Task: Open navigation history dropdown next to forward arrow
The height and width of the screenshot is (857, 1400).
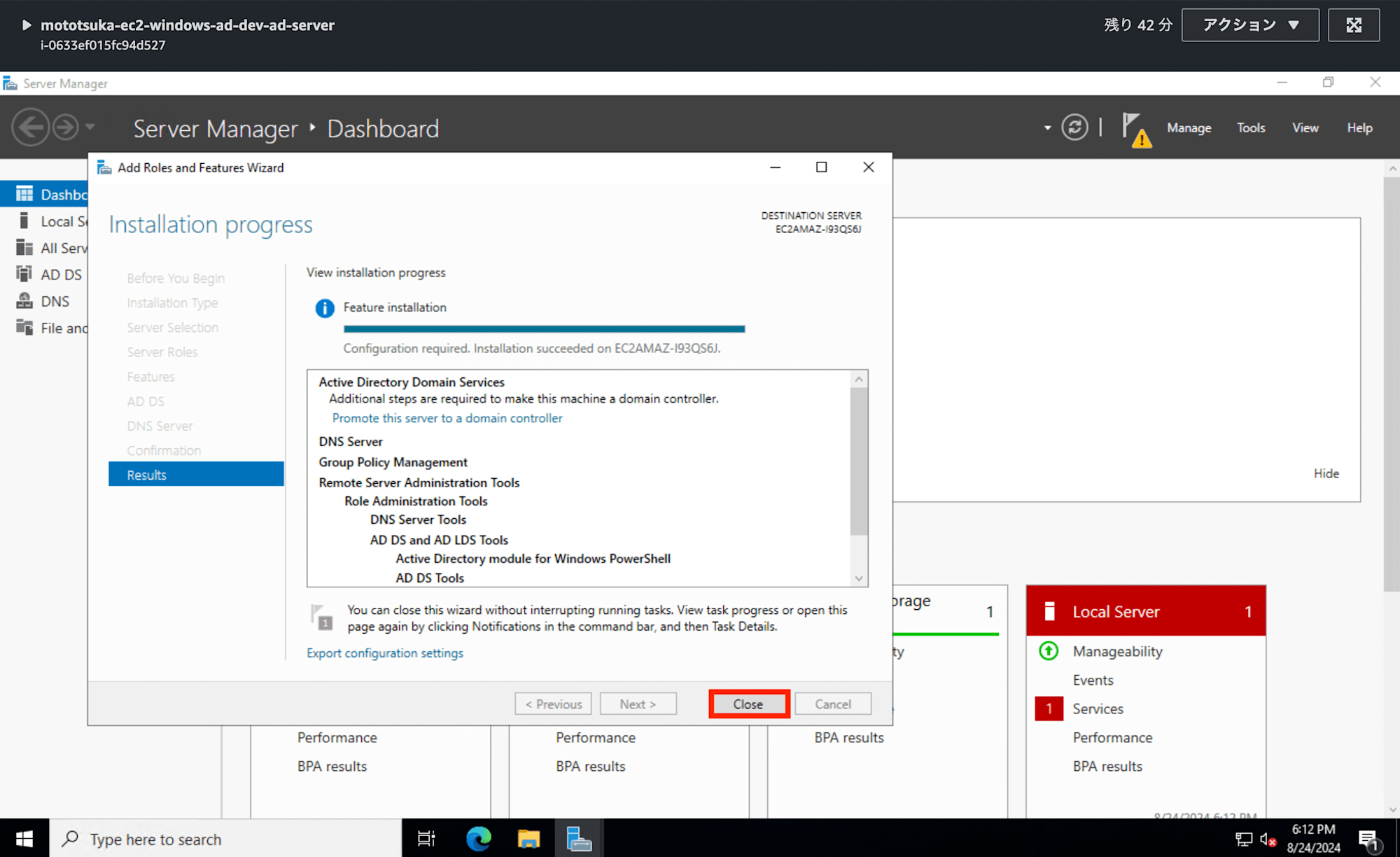Action: coord(90,127)
